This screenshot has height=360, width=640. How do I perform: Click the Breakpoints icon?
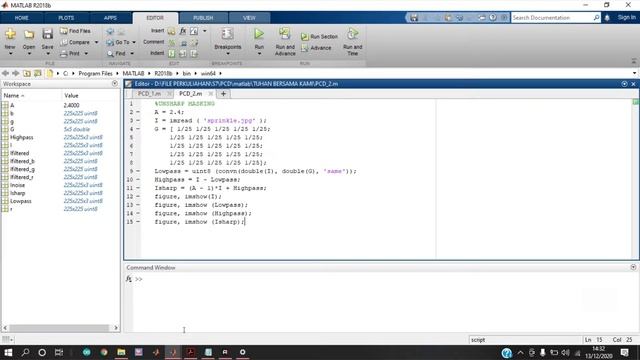[227, 34]
